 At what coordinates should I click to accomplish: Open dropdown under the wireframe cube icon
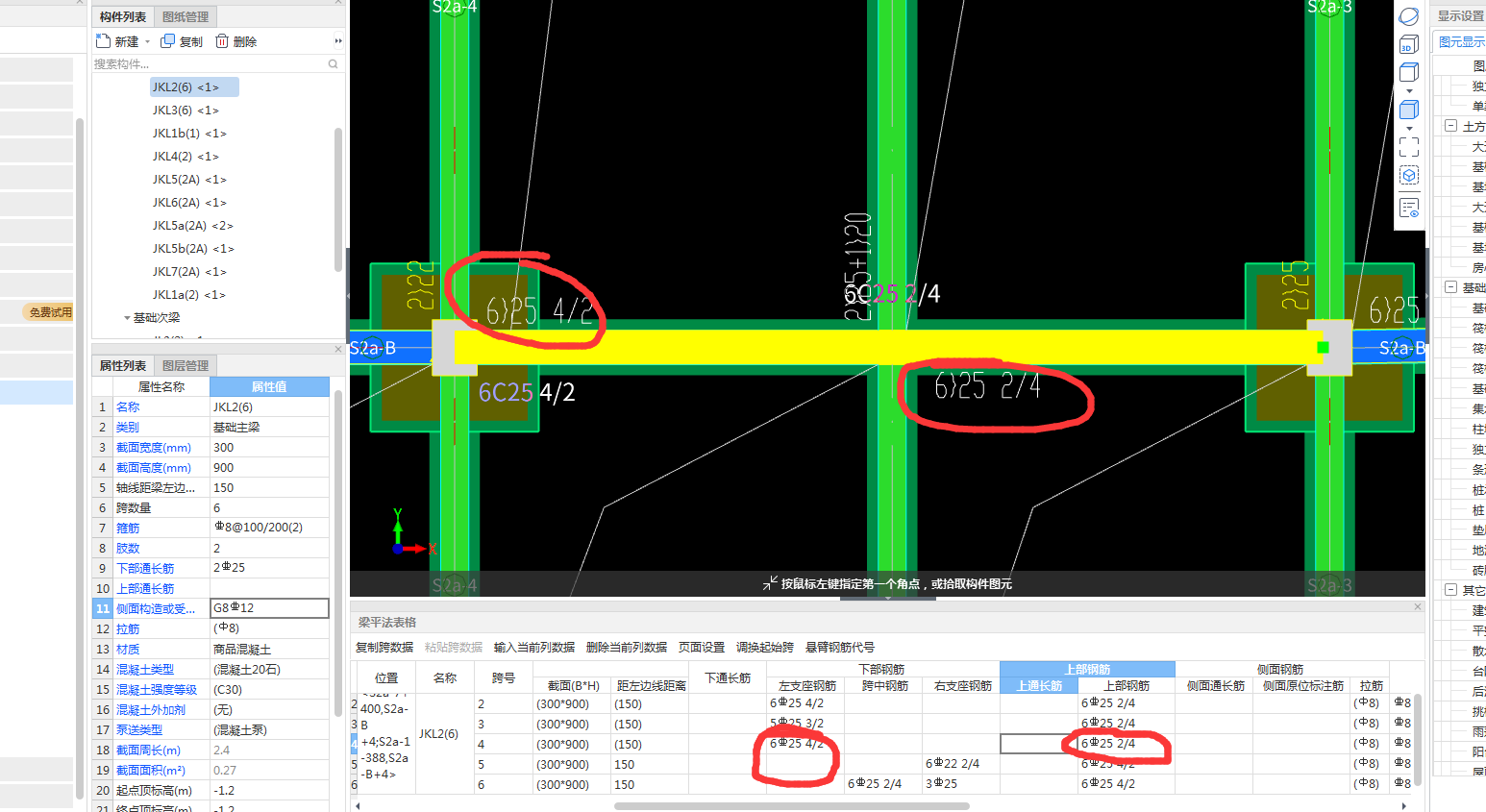pos(1409,90)
